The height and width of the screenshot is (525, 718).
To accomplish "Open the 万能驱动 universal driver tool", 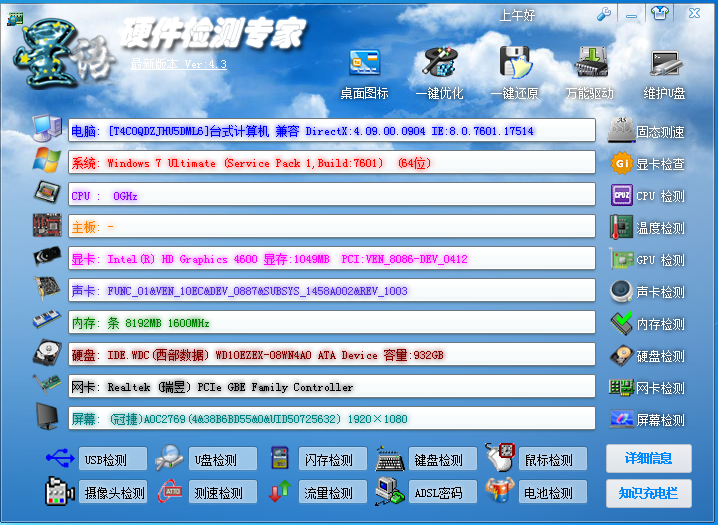I will tap(590, 74).
